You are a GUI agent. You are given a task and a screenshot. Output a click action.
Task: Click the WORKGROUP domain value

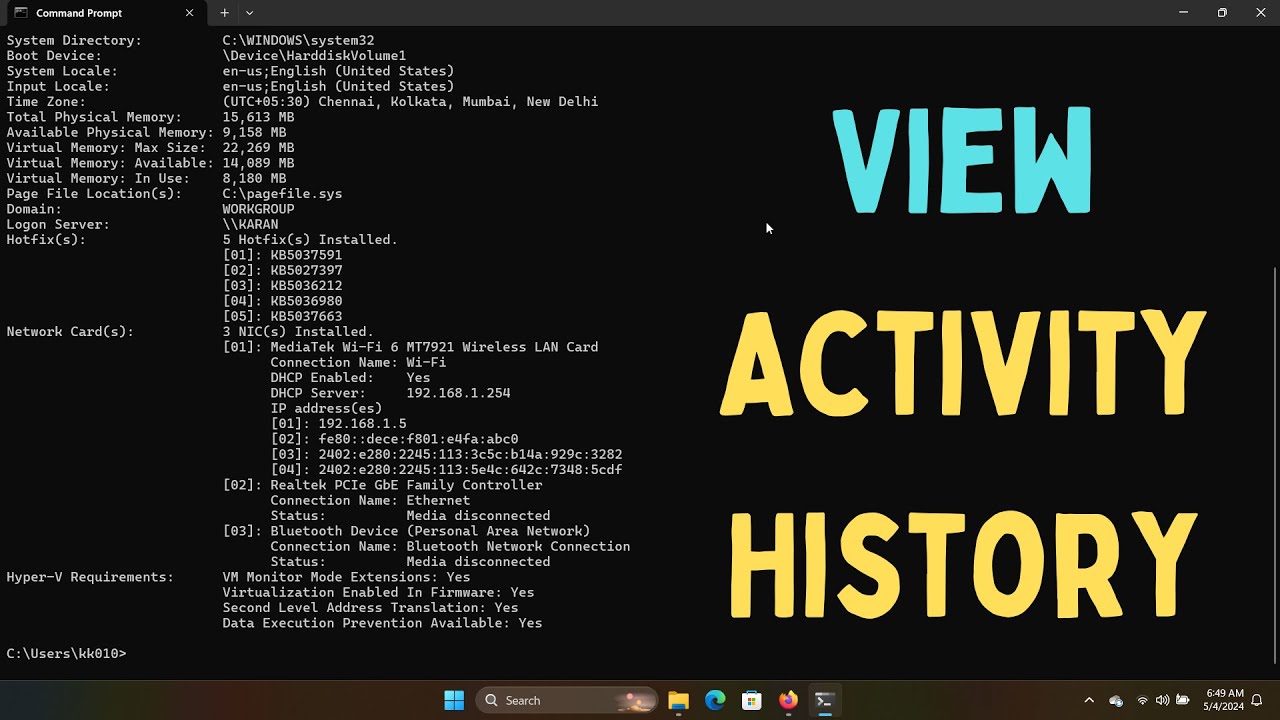[258, 209]
